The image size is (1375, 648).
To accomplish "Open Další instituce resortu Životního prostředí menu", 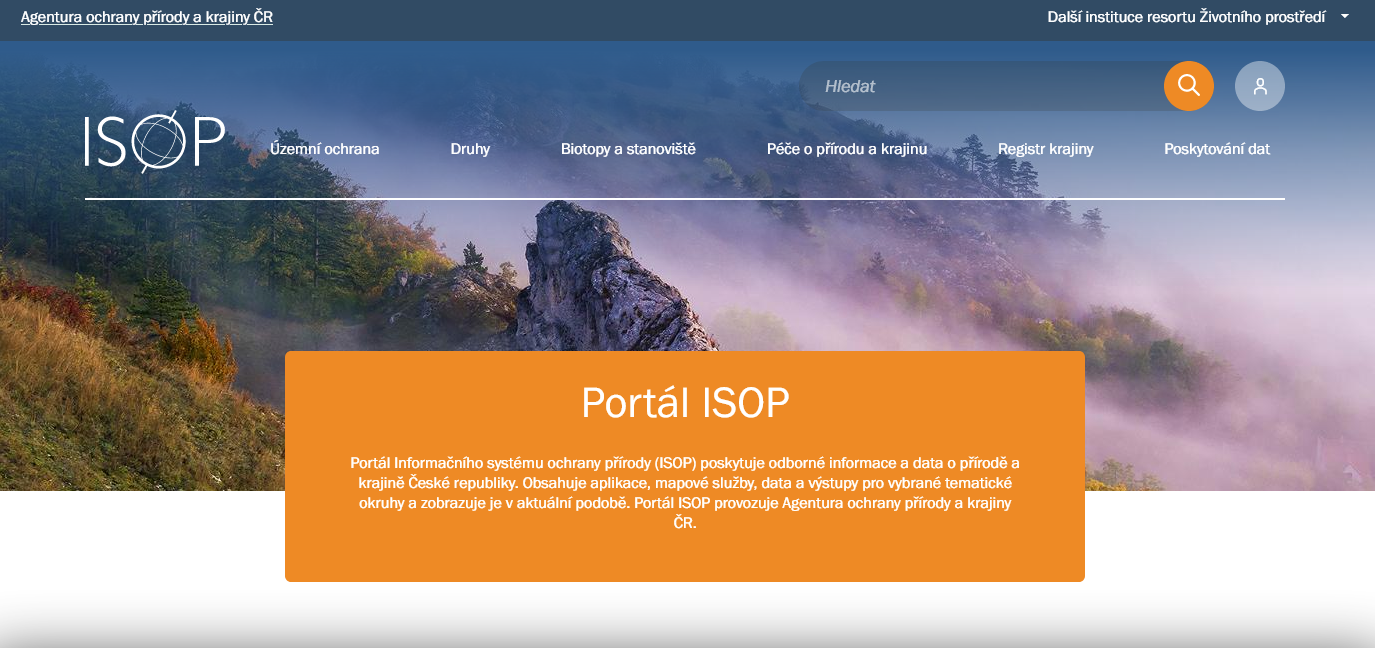I will [1187, 17].
